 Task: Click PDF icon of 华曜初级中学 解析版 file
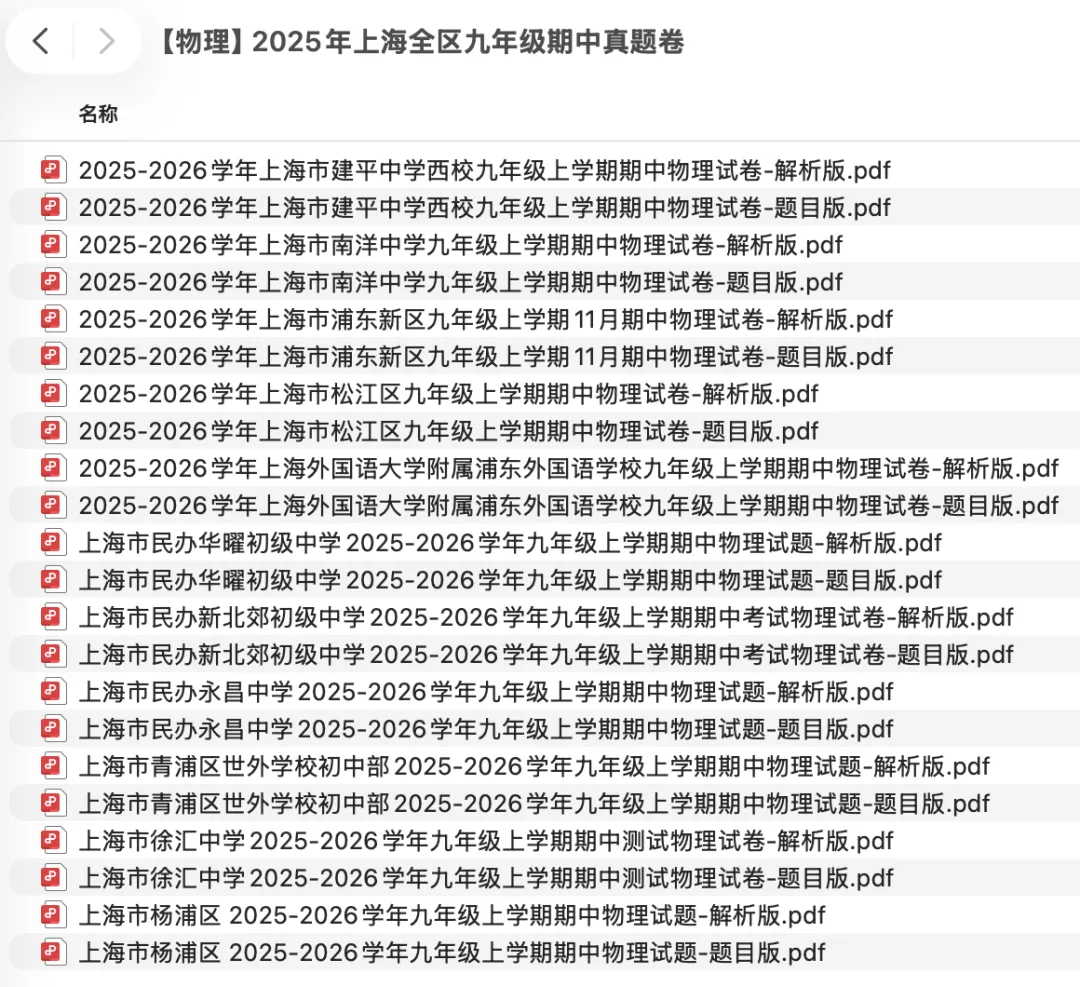click(x=53, y=543)
